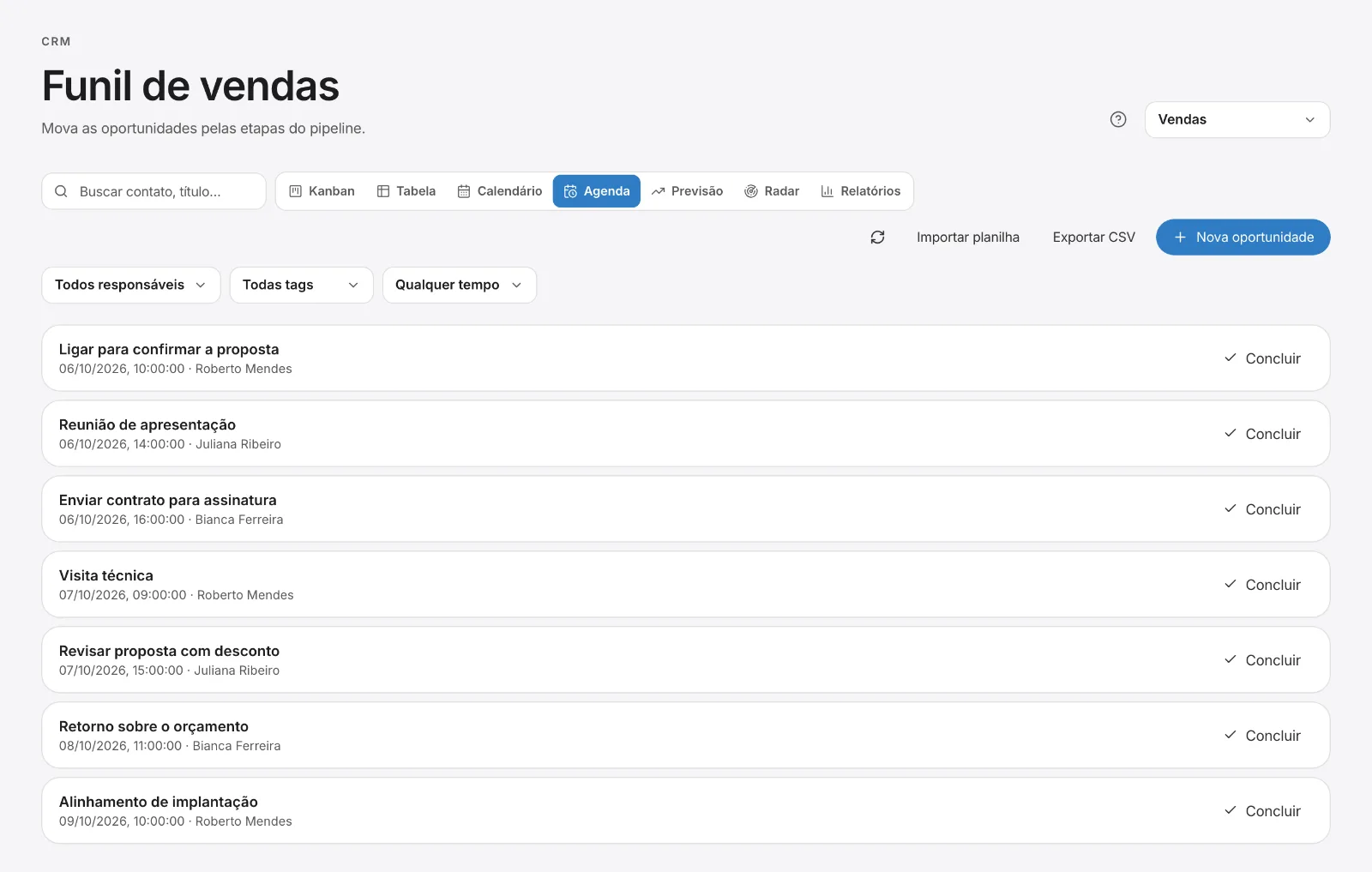
Task: Click the help question mark icon
Action: 1118,120
